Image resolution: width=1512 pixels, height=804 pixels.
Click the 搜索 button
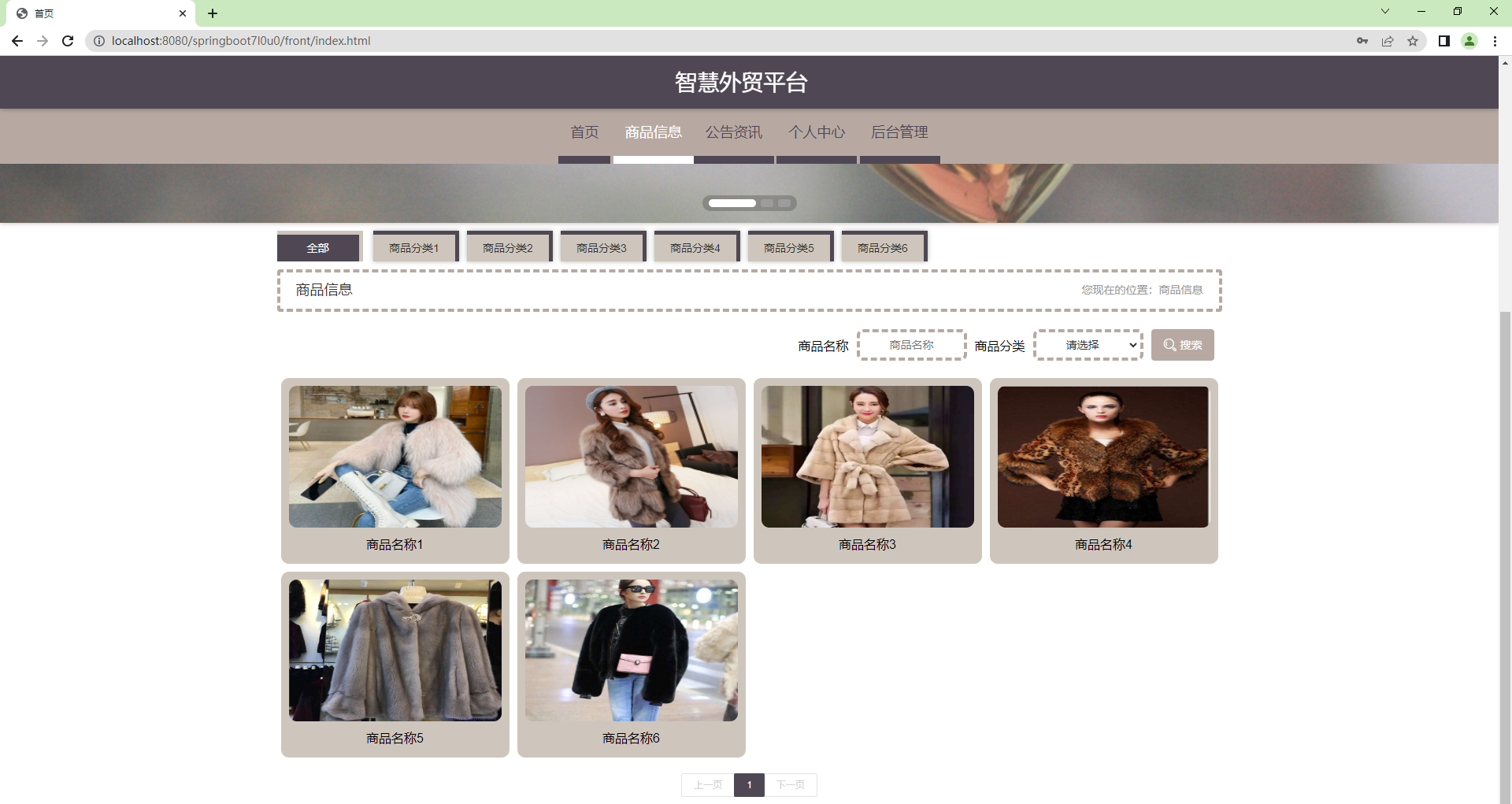pos(1183,345)
